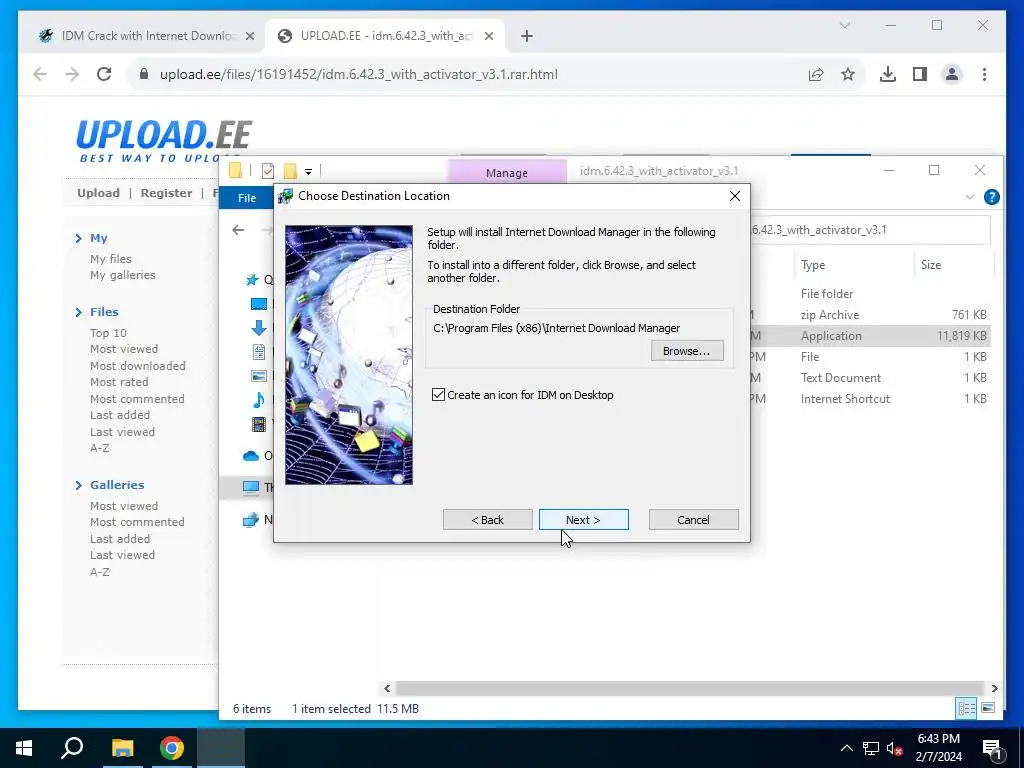The image size is (1024, 768).
Task: Open Chrome downloads tray icon
Action: point(888,74)
